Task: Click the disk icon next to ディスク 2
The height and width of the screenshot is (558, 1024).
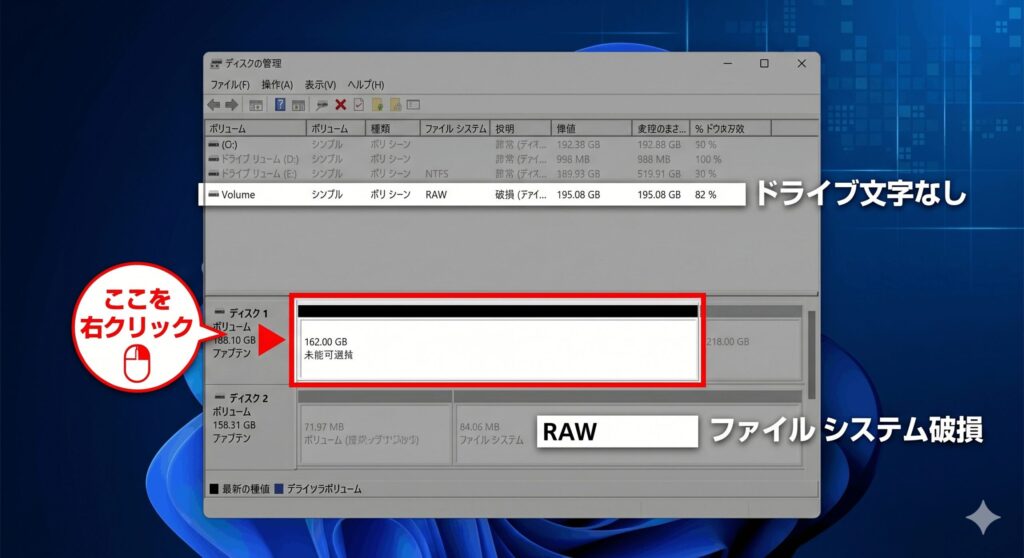Action: tap(220, 397)
